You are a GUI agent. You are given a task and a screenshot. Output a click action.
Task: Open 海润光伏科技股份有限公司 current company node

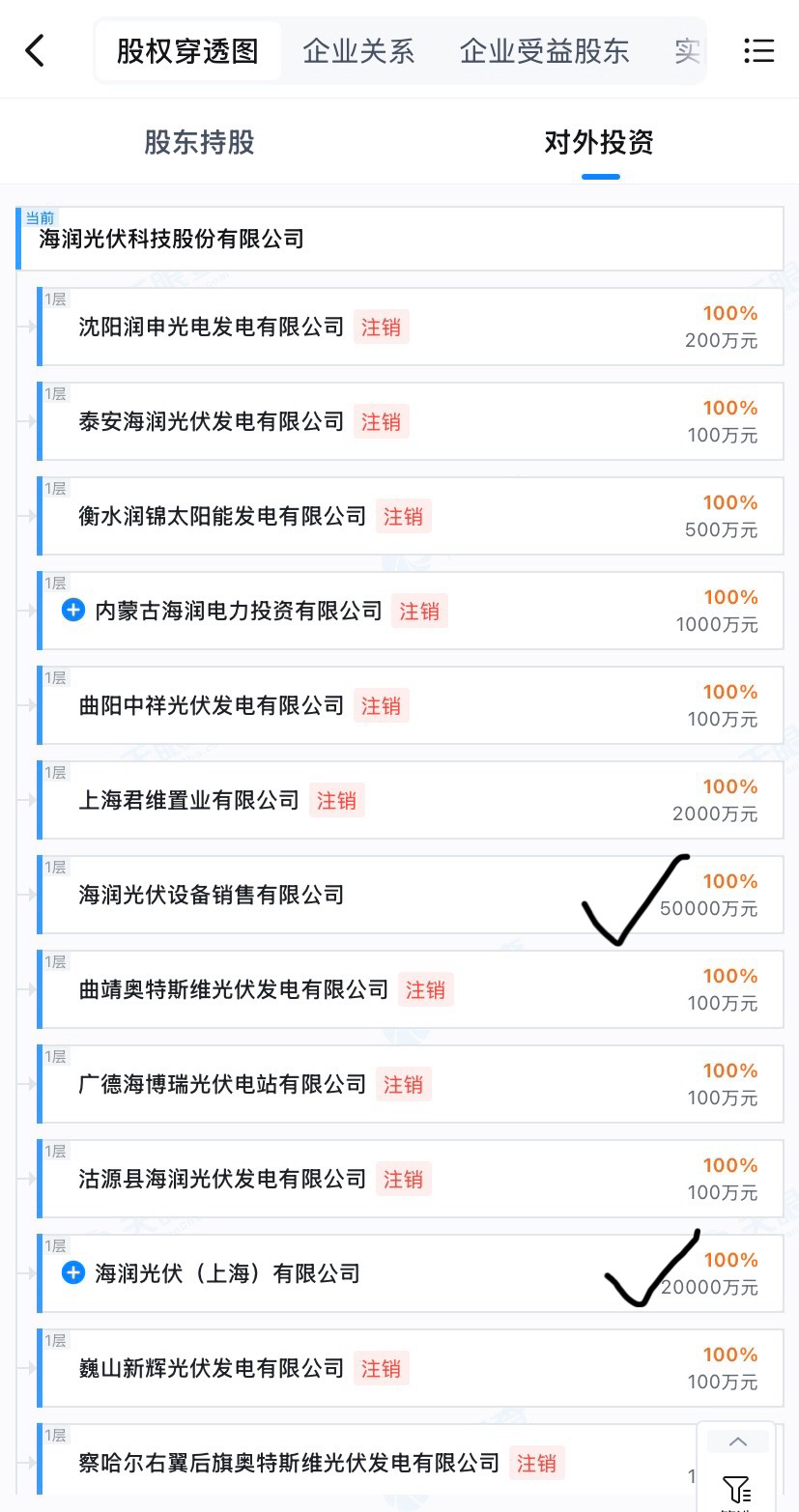click(x=400, y=238)
